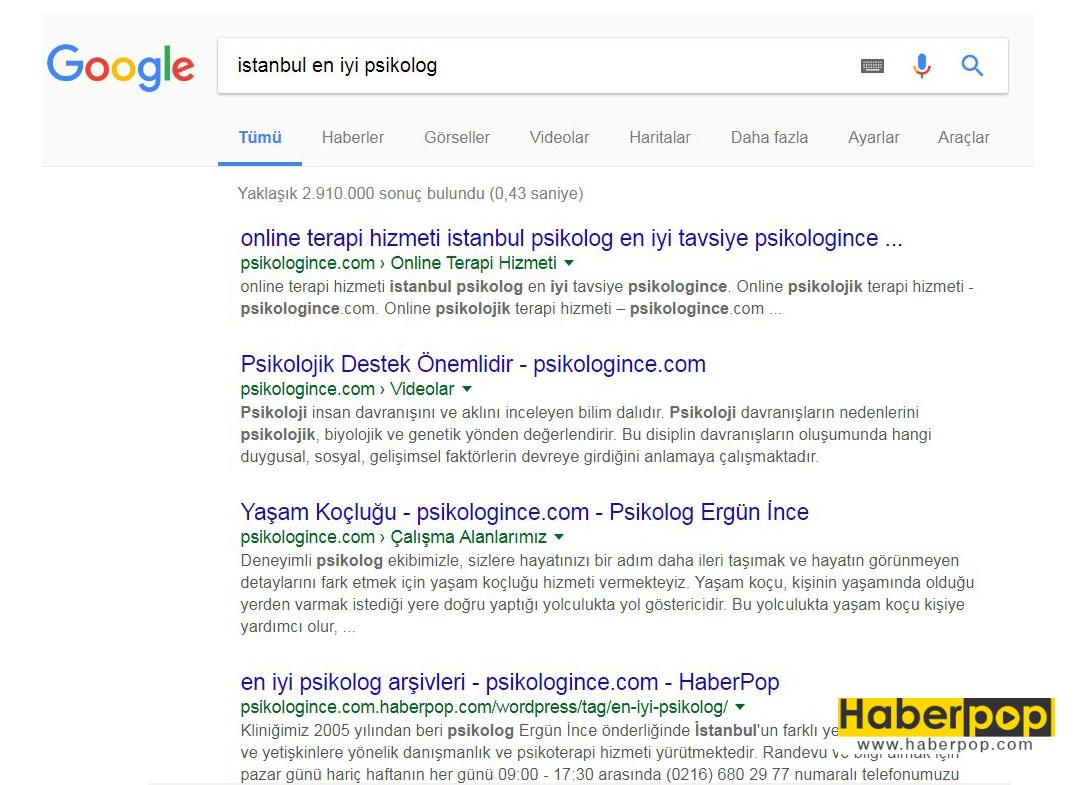Viewport: 1085px width, 785px height.
Task: Start voice search with microphone icon
Action: coord(922,66)
